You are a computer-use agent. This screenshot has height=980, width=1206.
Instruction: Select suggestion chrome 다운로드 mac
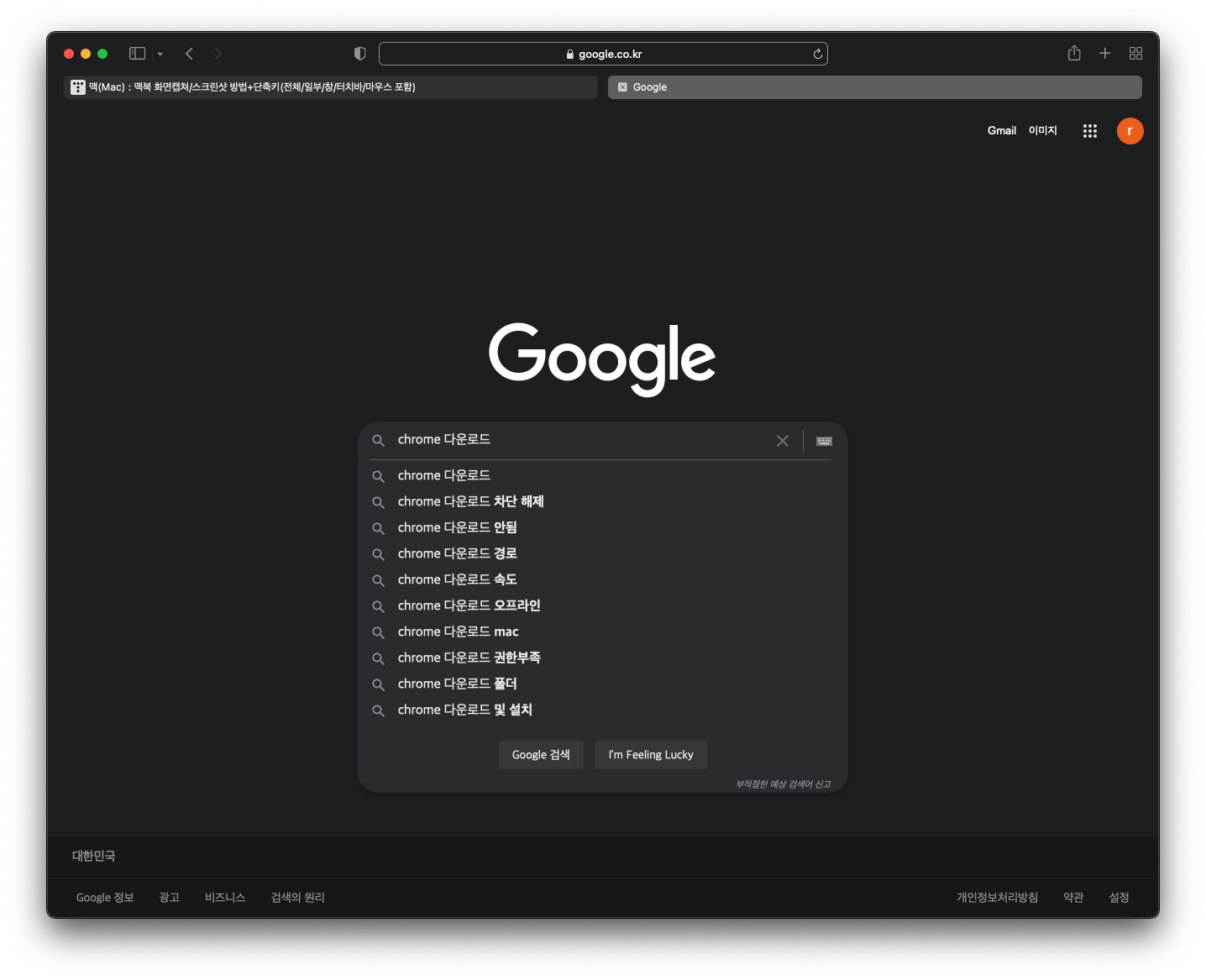click(603, 631)
